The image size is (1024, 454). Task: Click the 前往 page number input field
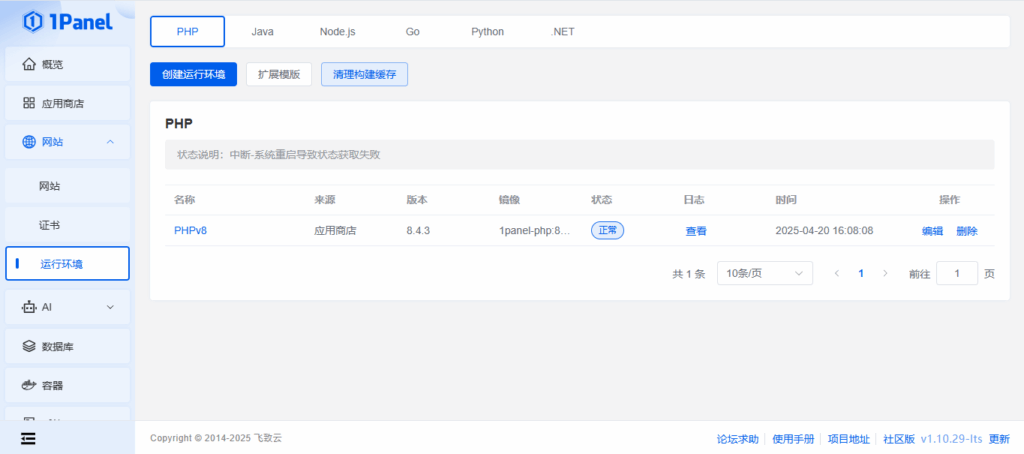coord(956,273)
